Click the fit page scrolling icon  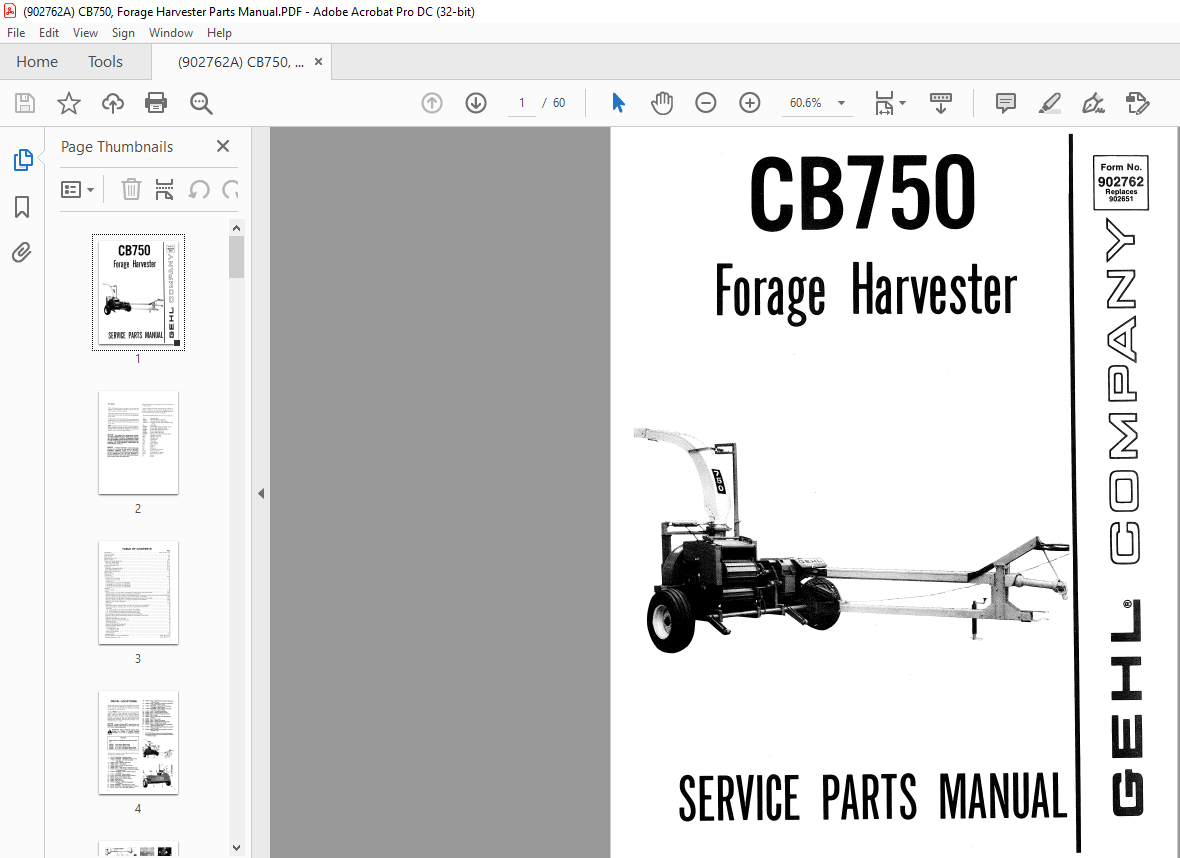pyautogui.click(x=884, y=103)
